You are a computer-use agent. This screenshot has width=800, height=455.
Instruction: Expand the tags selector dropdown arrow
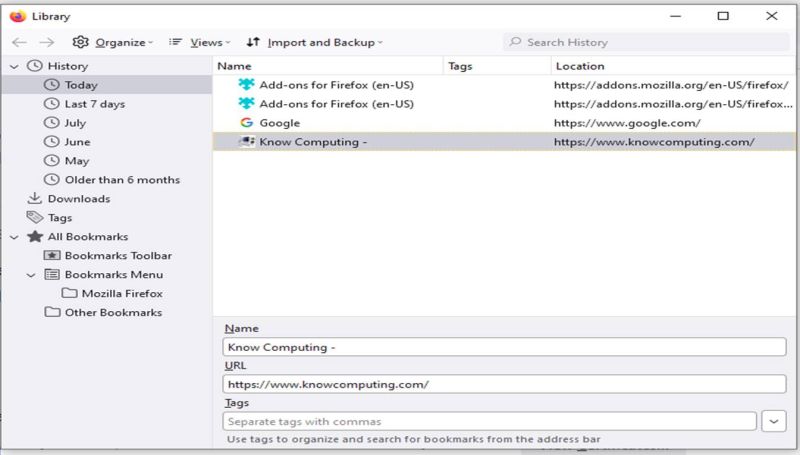pyautogui.click(x=773, y=421)
